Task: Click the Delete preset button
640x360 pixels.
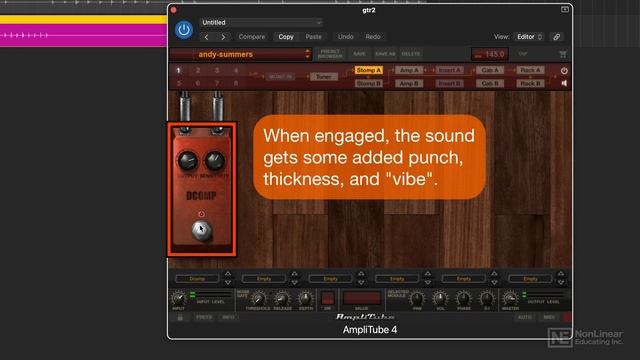Action: [411, 54]
